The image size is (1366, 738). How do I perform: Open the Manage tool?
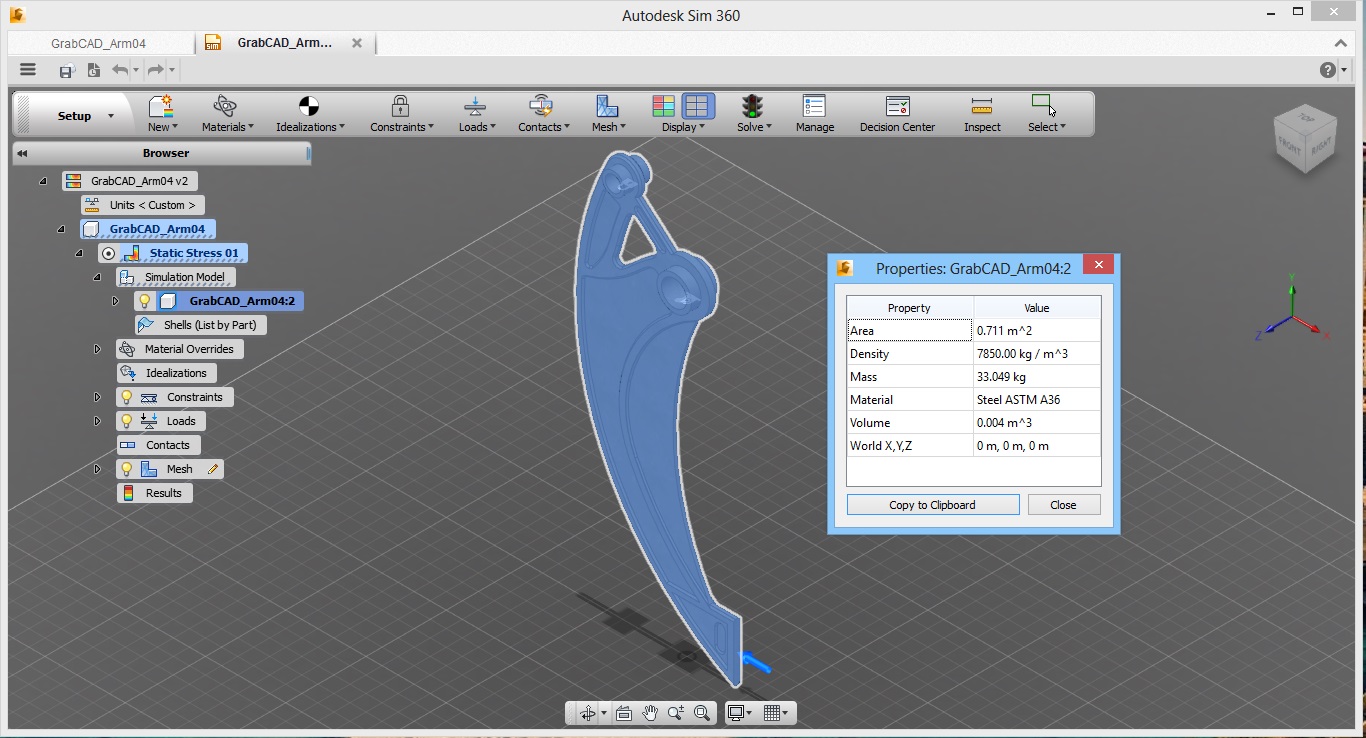814,114
